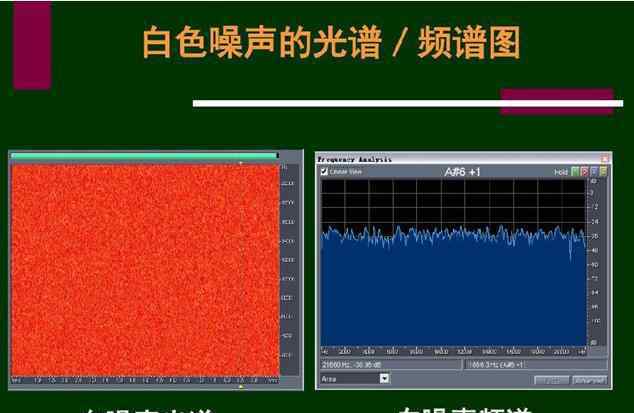Viewport: 634px width, 413px height.
Task: Toggle the Linear View checkbox
Action: [324, 172]
